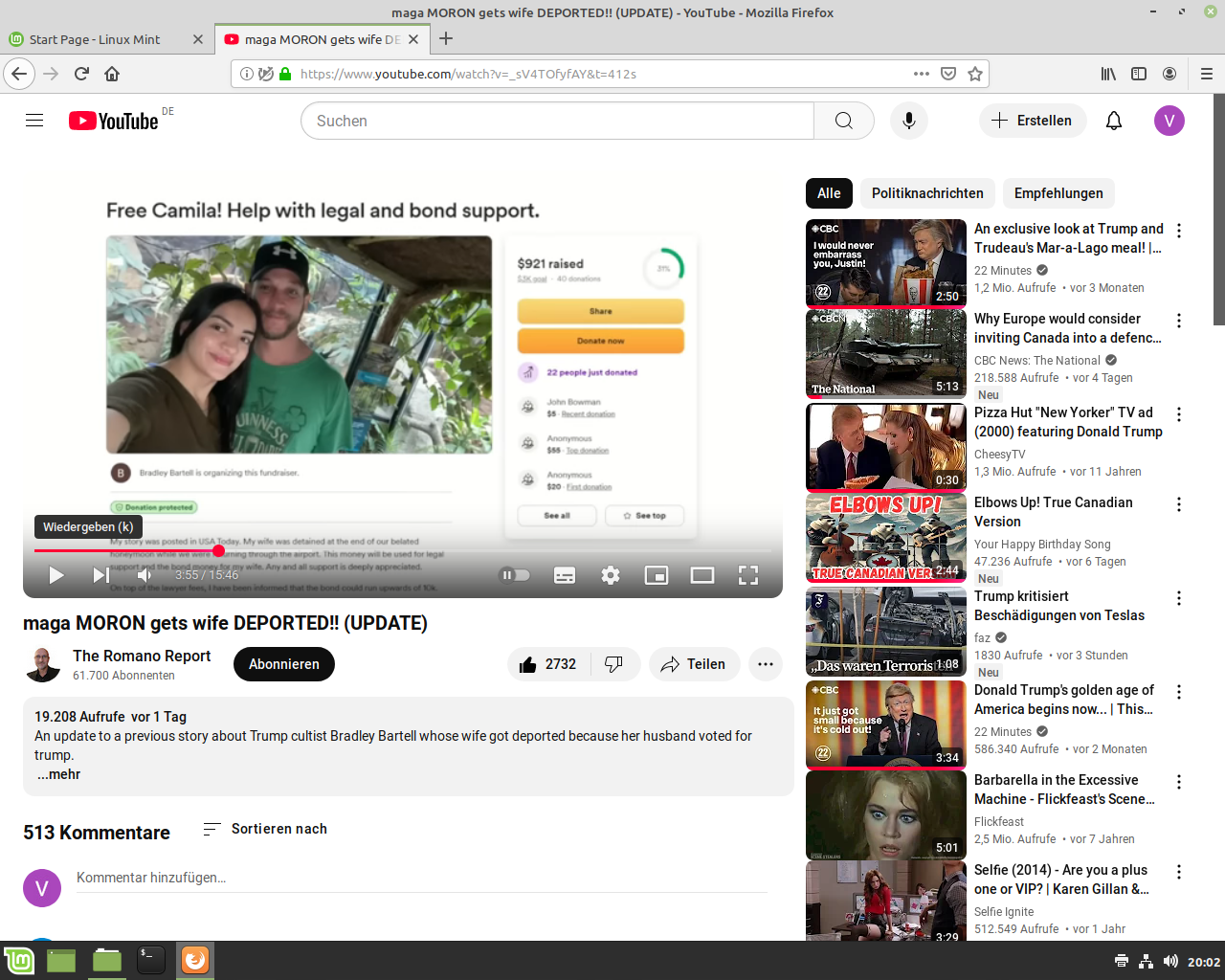The image size is (1225, 980).
Task: Open Barbarella in the Excessive Machine title
Action: [x=1064, y=790]
